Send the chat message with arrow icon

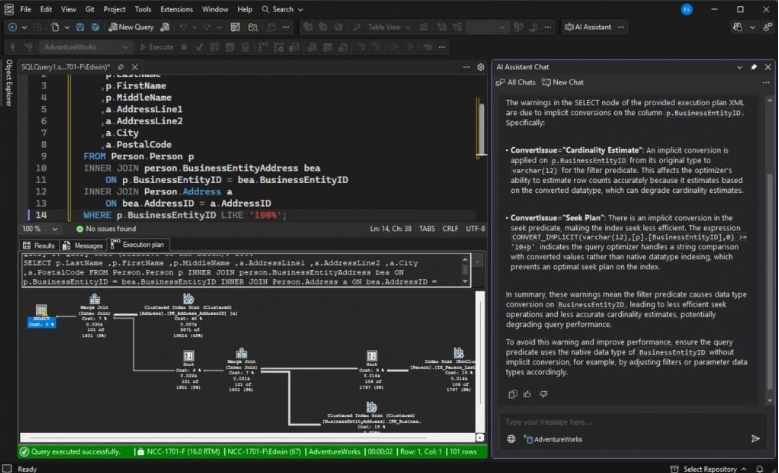(755, 438)
